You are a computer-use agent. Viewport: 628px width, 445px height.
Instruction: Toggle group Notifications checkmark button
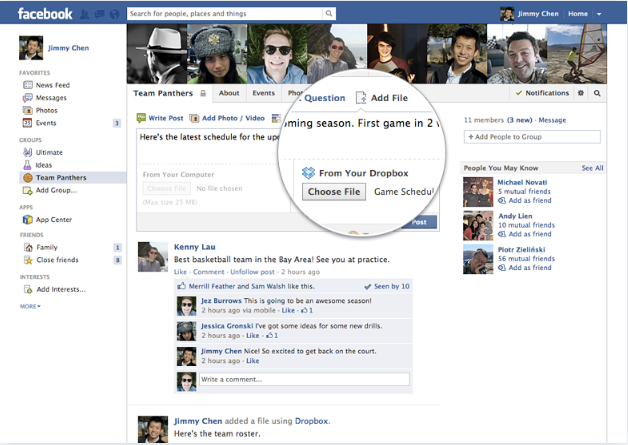(x=542, y=93)
